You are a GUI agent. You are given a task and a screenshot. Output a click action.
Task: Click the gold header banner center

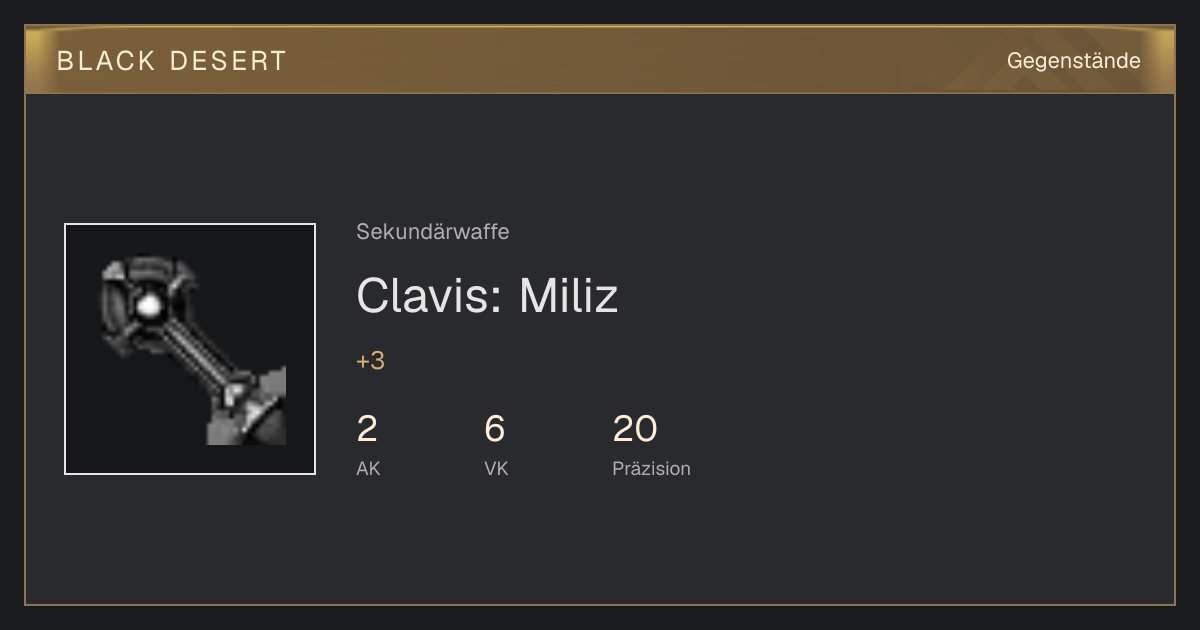tap(600, 60)
